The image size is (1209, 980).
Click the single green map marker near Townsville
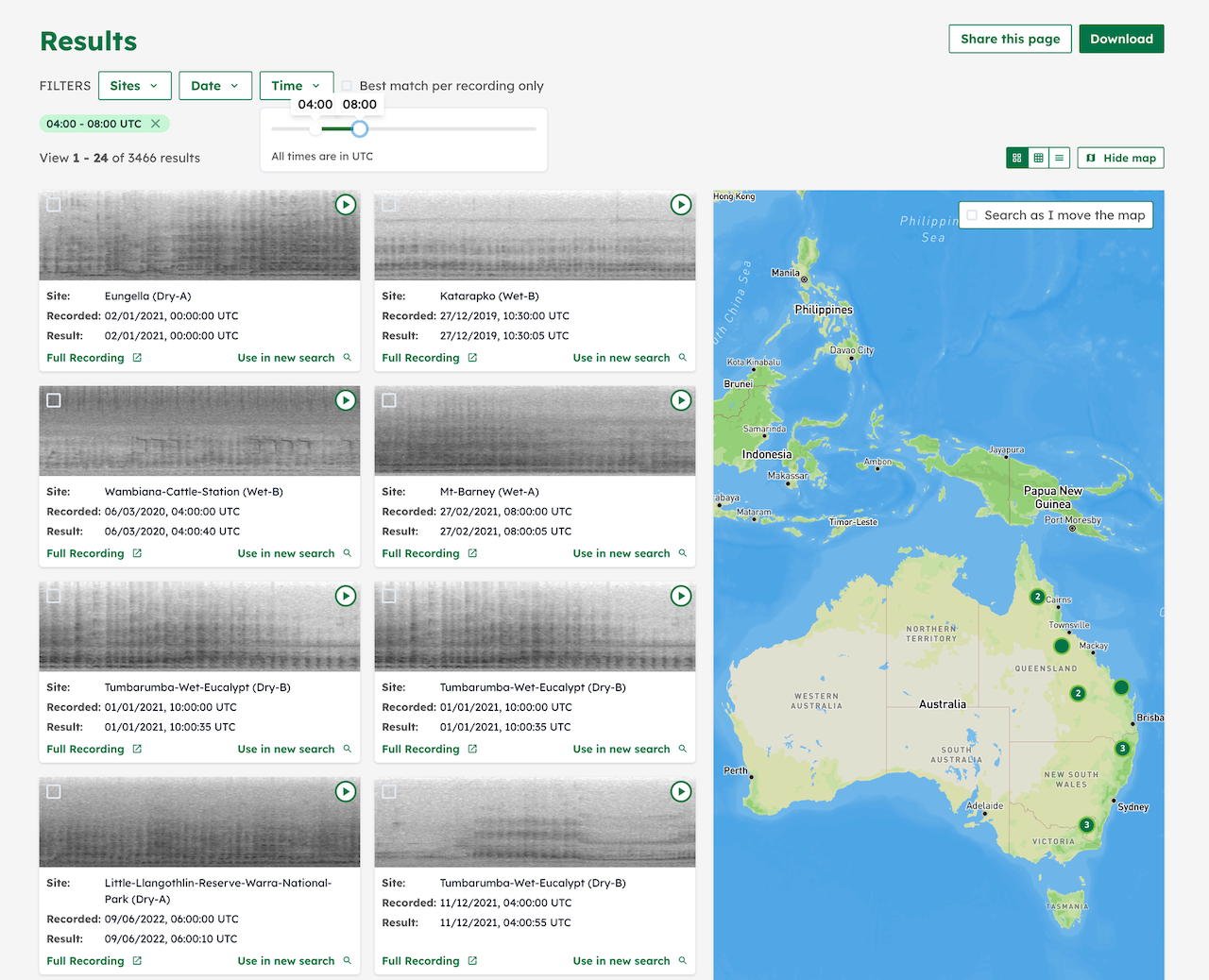[1062, 646]
